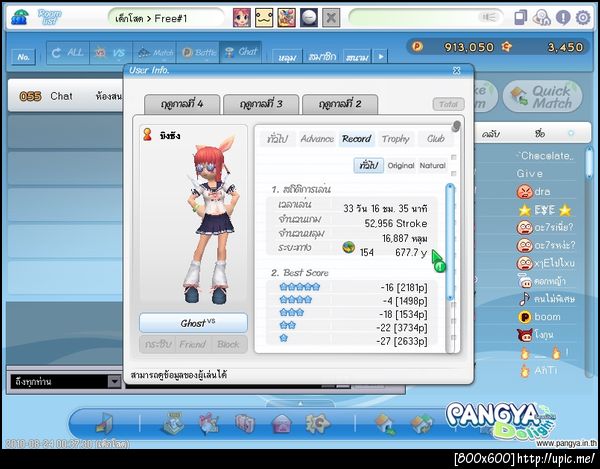
Task: Switch to the Trophy tab
Action: [x=395, y=138]
